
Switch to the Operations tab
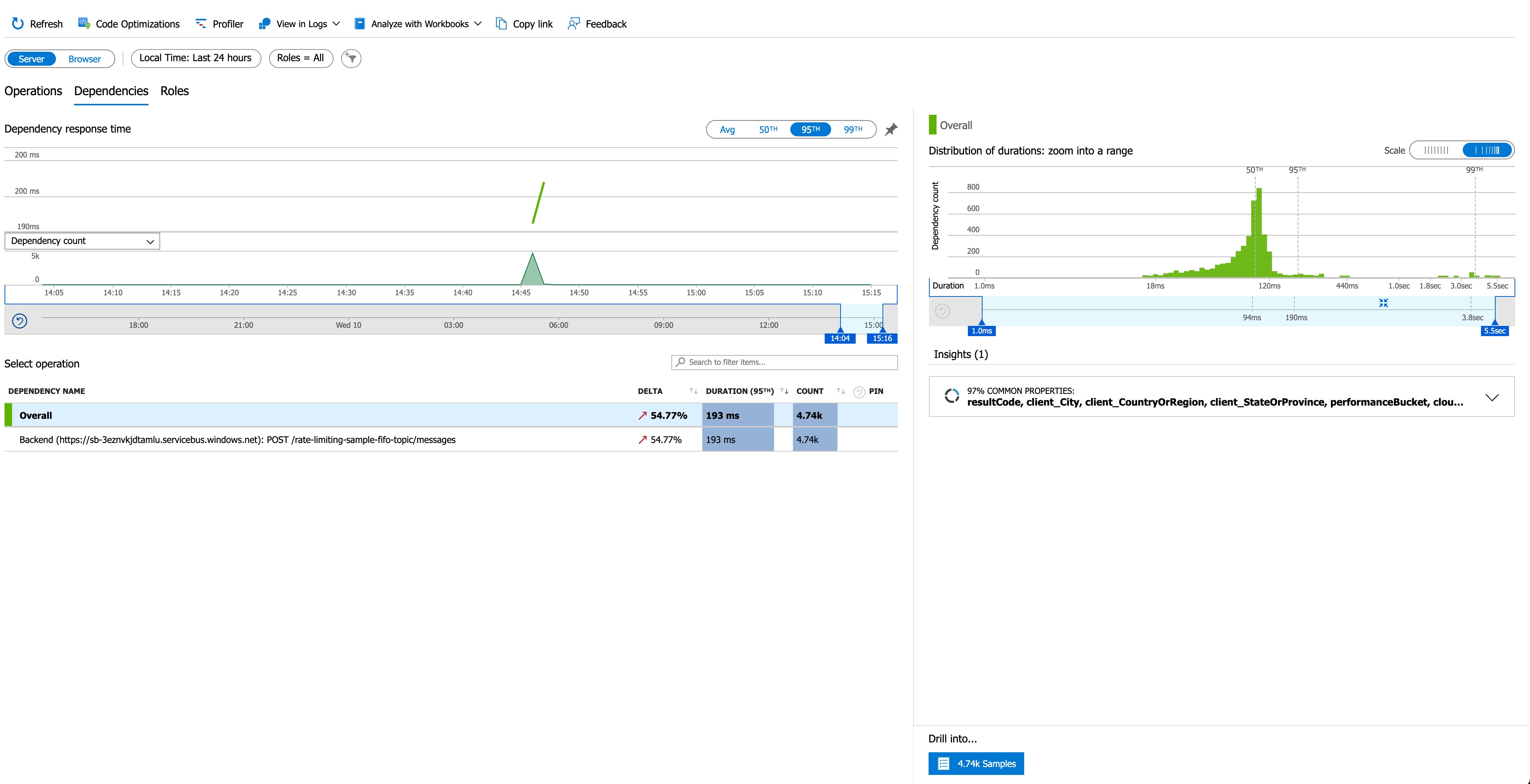point(33,91)
